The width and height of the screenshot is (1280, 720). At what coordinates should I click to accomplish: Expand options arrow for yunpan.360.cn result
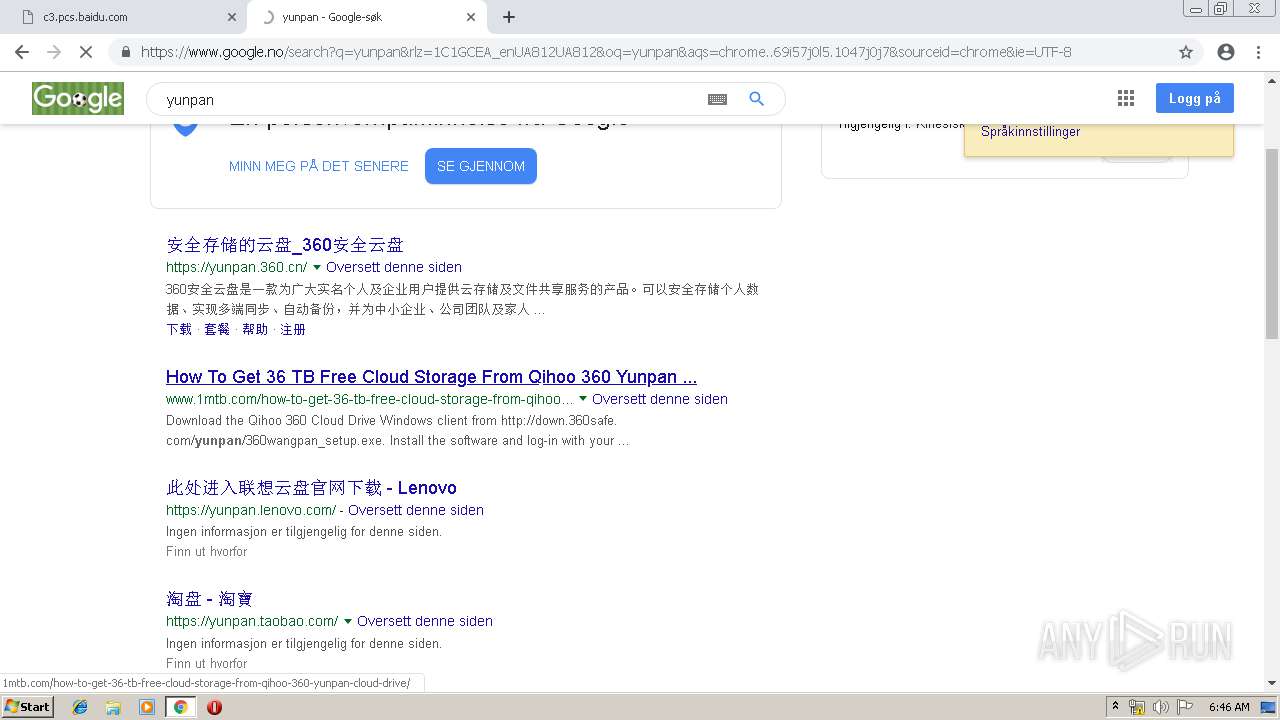coord(317,267)
